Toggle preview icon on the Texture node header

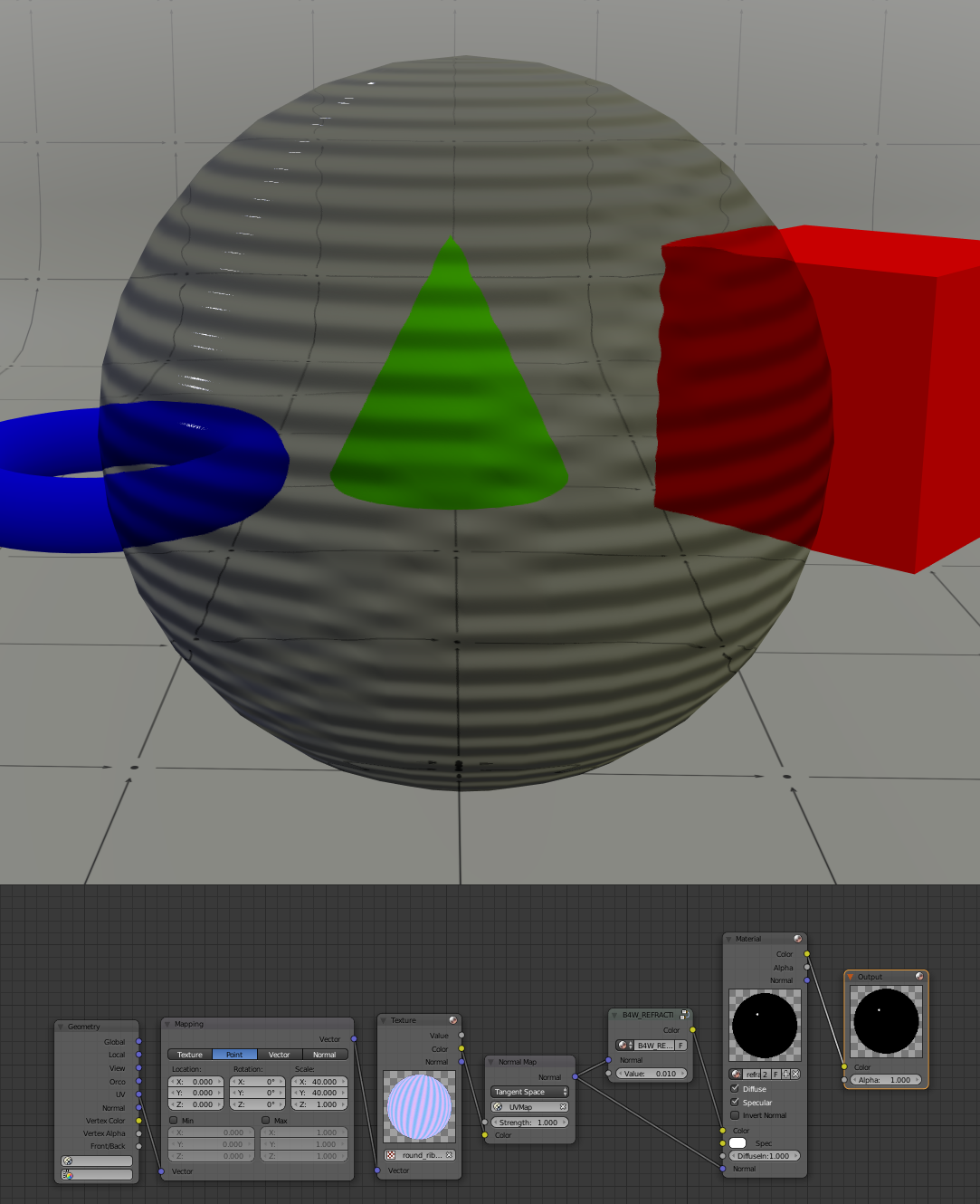click(x=453, y=1020)
